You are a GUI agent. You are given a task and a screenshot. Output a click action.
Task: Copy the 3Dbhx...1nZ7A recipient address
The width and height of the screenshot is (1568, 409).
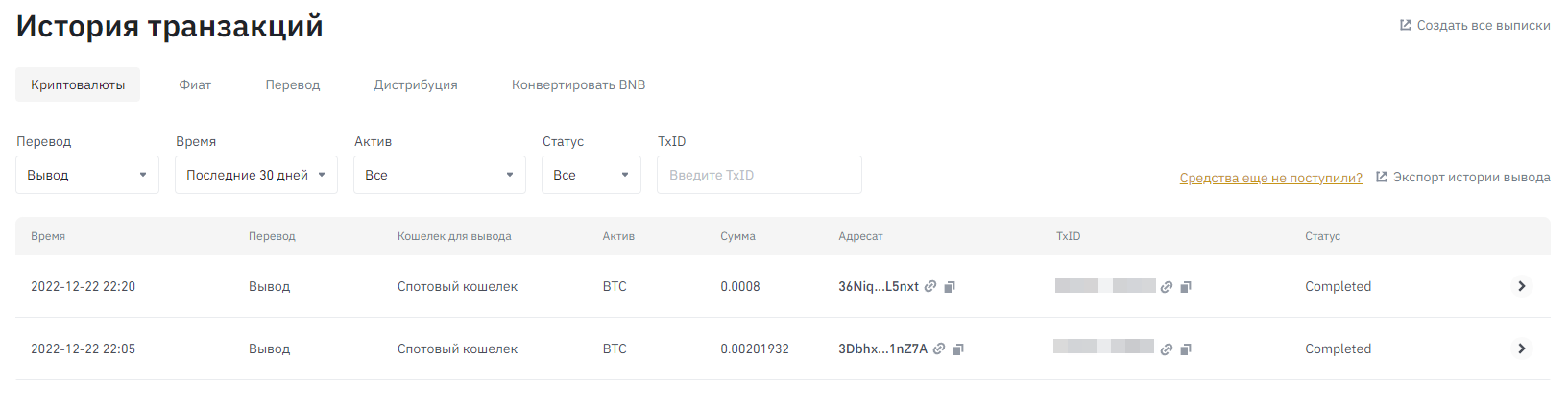pos(958,349)
